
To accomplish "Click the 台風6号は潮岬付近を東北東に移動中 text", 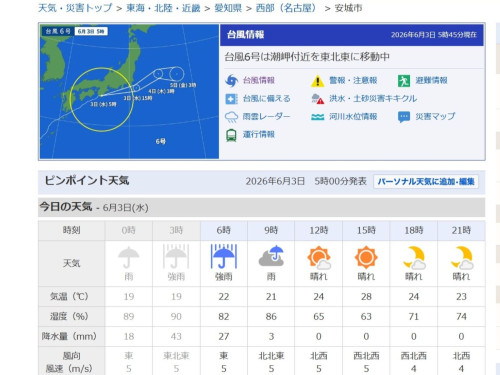I will click(307, 57).
